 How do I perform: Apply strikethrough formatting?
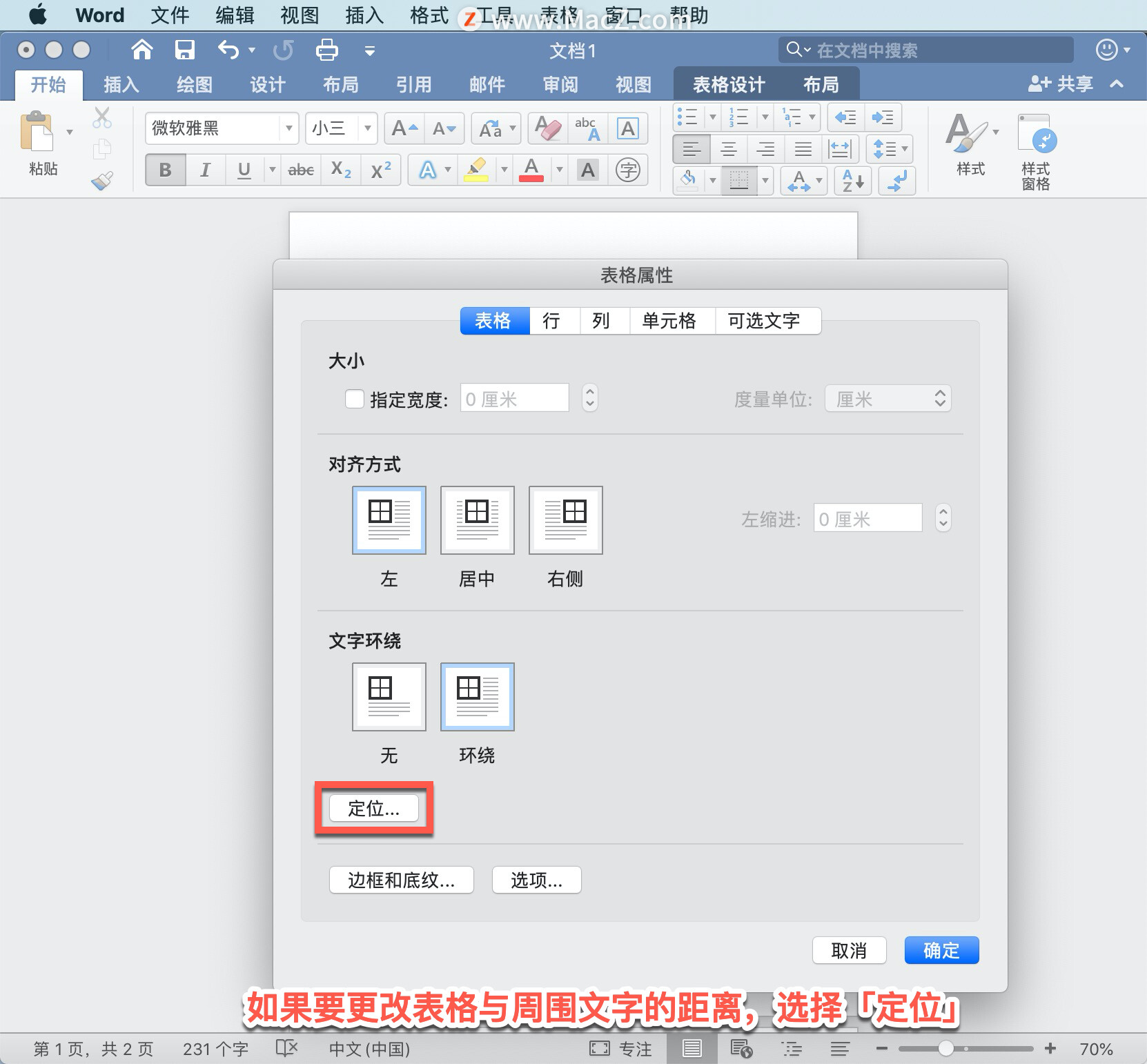click(x=301, y=170)
